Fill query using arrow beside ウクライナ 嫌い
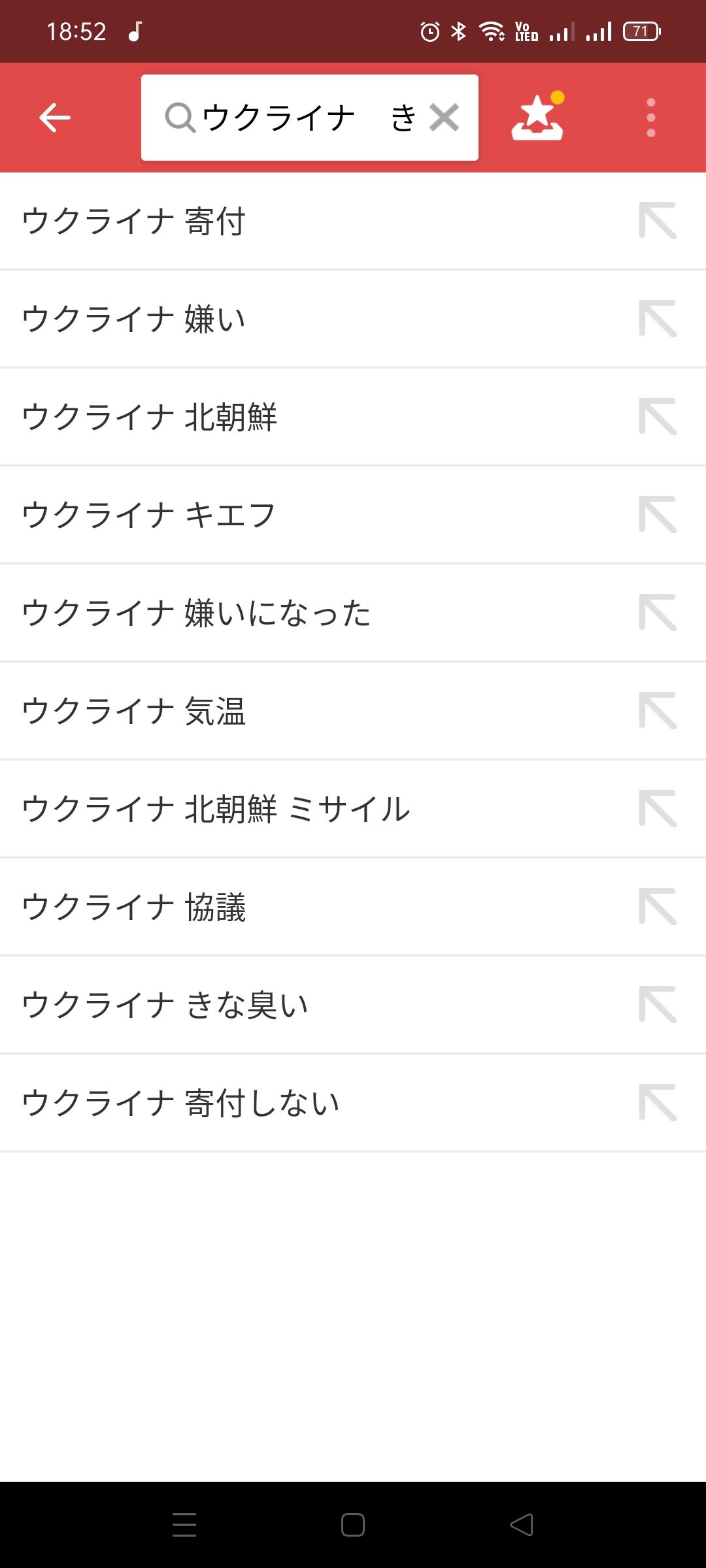706x1568 pixels. tap(658, 319)
